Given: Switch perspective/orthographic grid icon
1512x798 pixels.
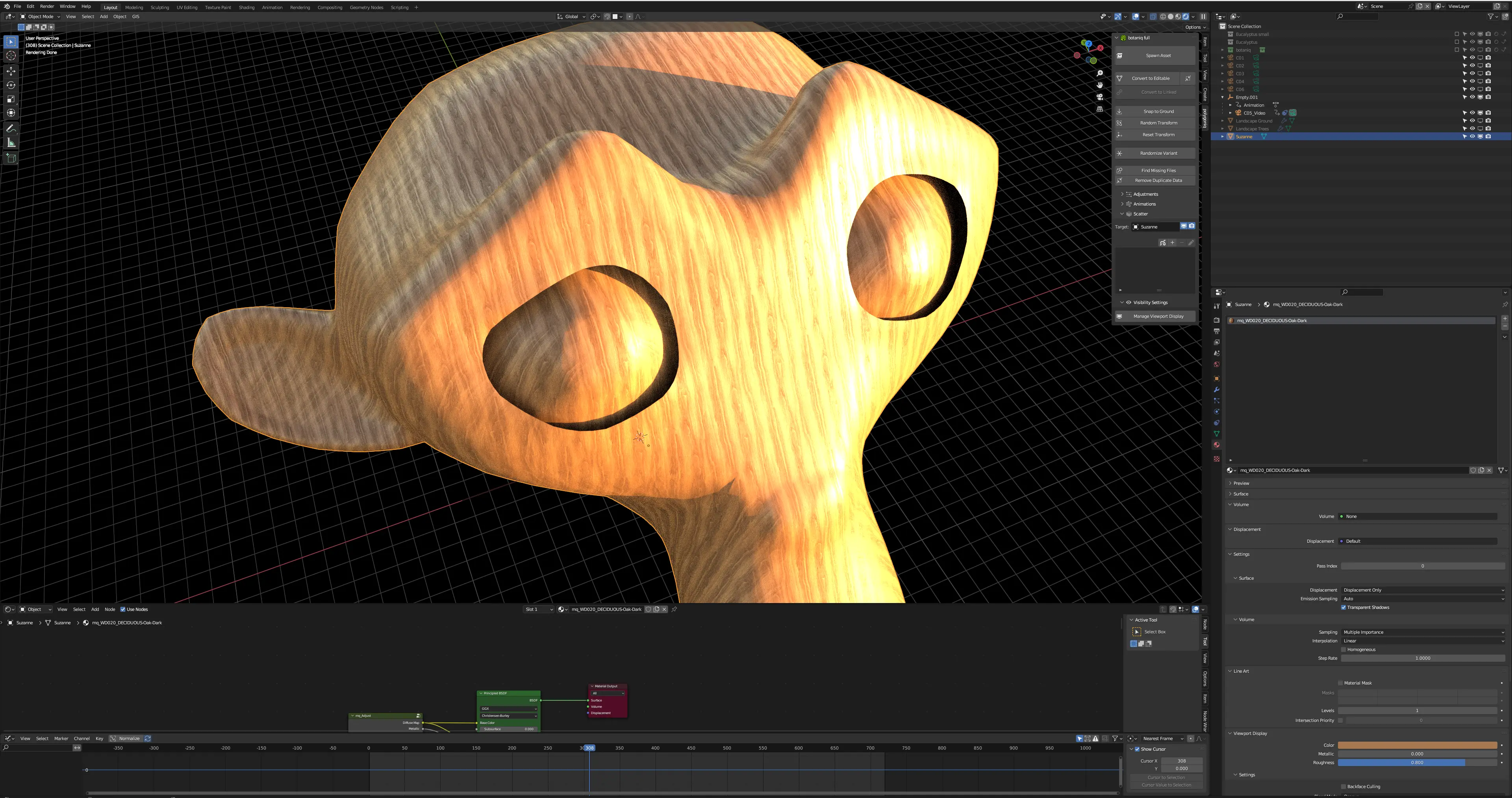Looking at the screenshot, I should (x=1099, y=109).
